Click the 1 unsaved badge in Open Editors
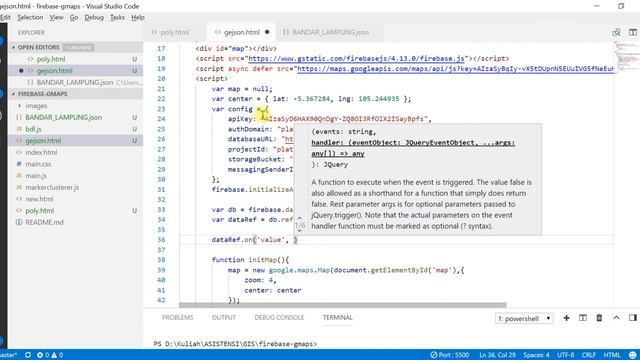 click(79, 47)
